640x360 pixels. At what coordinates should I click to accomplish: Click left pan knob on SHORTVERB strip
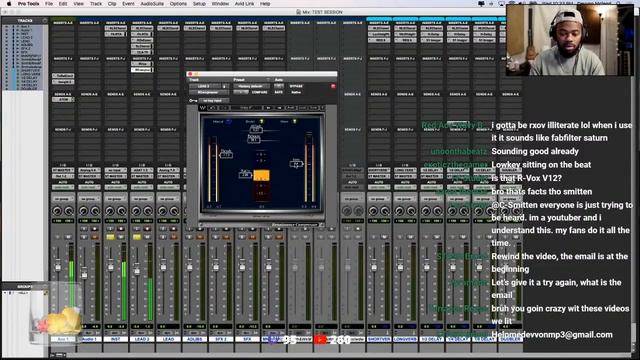tap(373, 211)
